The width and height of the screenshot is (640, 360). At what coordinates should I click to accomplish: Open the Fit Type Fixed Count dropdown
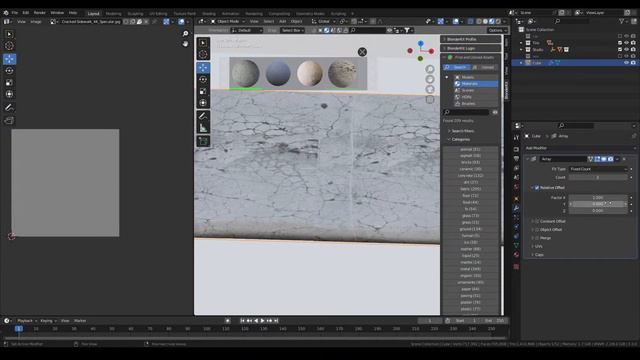coord(598,169)
